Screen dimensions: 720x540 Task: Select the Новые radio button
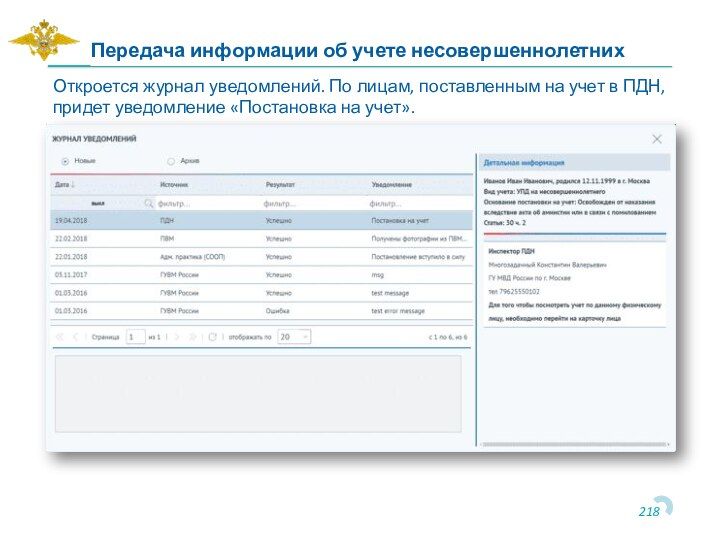click(x=66, y=160)
